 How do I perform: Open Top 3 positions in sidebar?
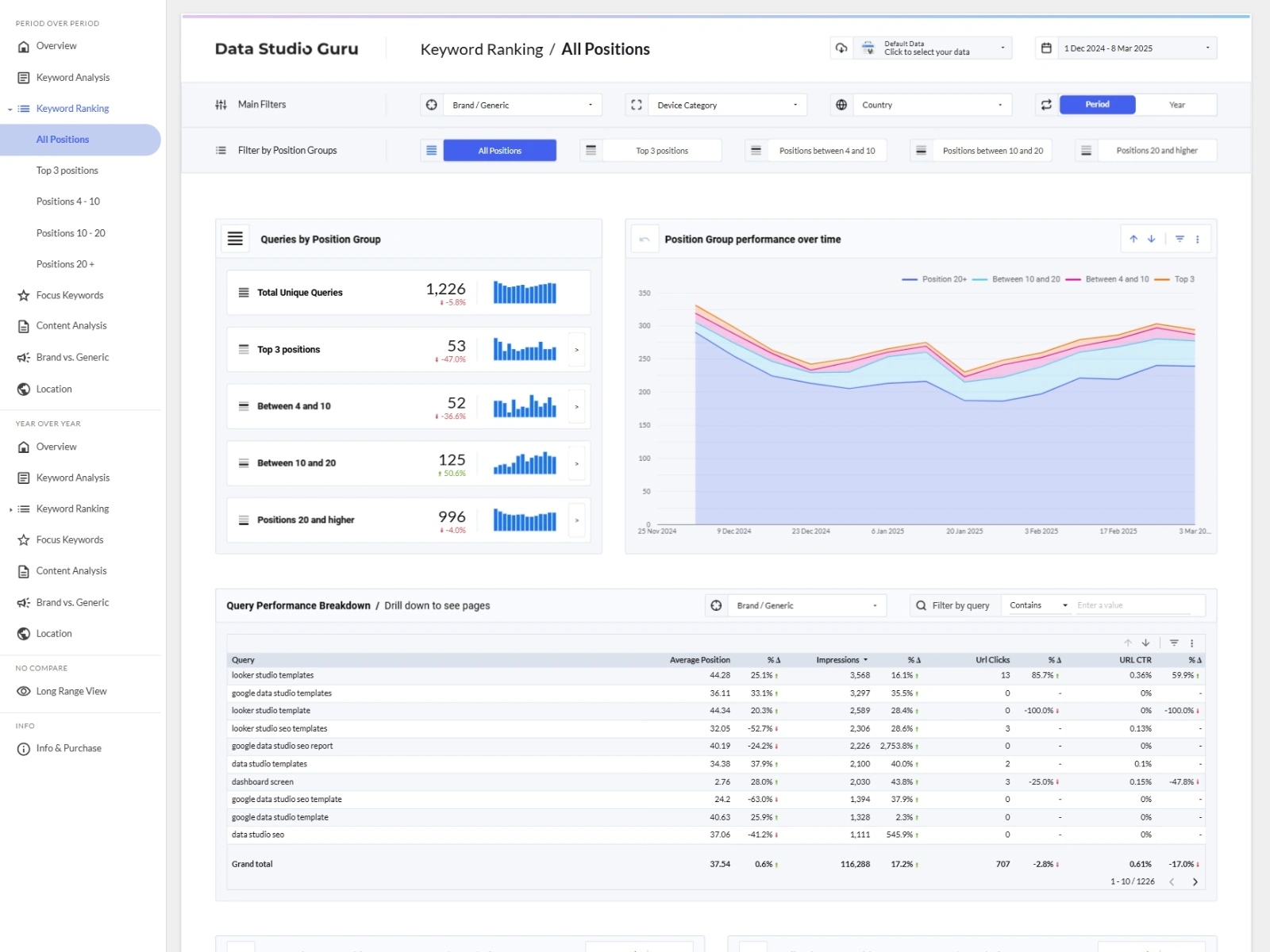click(67, 171)
